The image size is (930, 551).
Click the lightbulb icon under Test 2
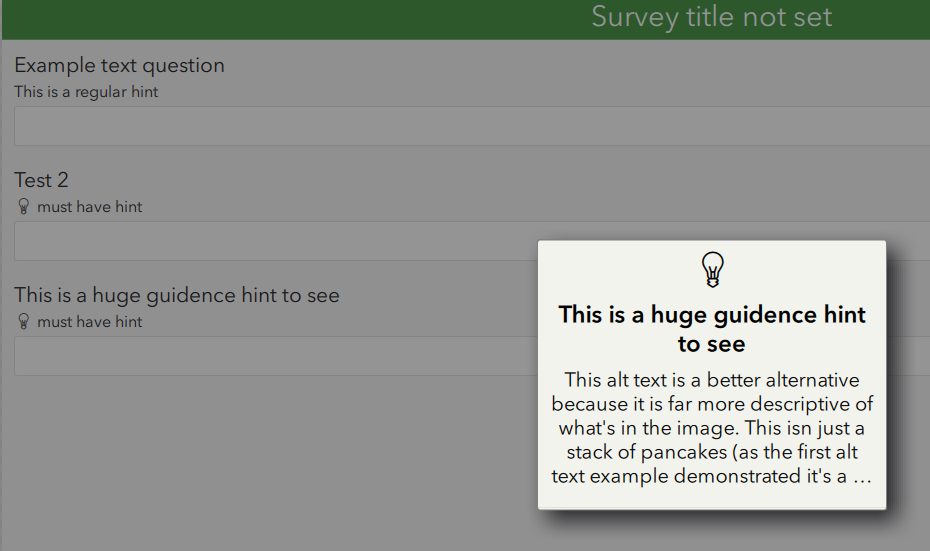click(x=24, y=207)
